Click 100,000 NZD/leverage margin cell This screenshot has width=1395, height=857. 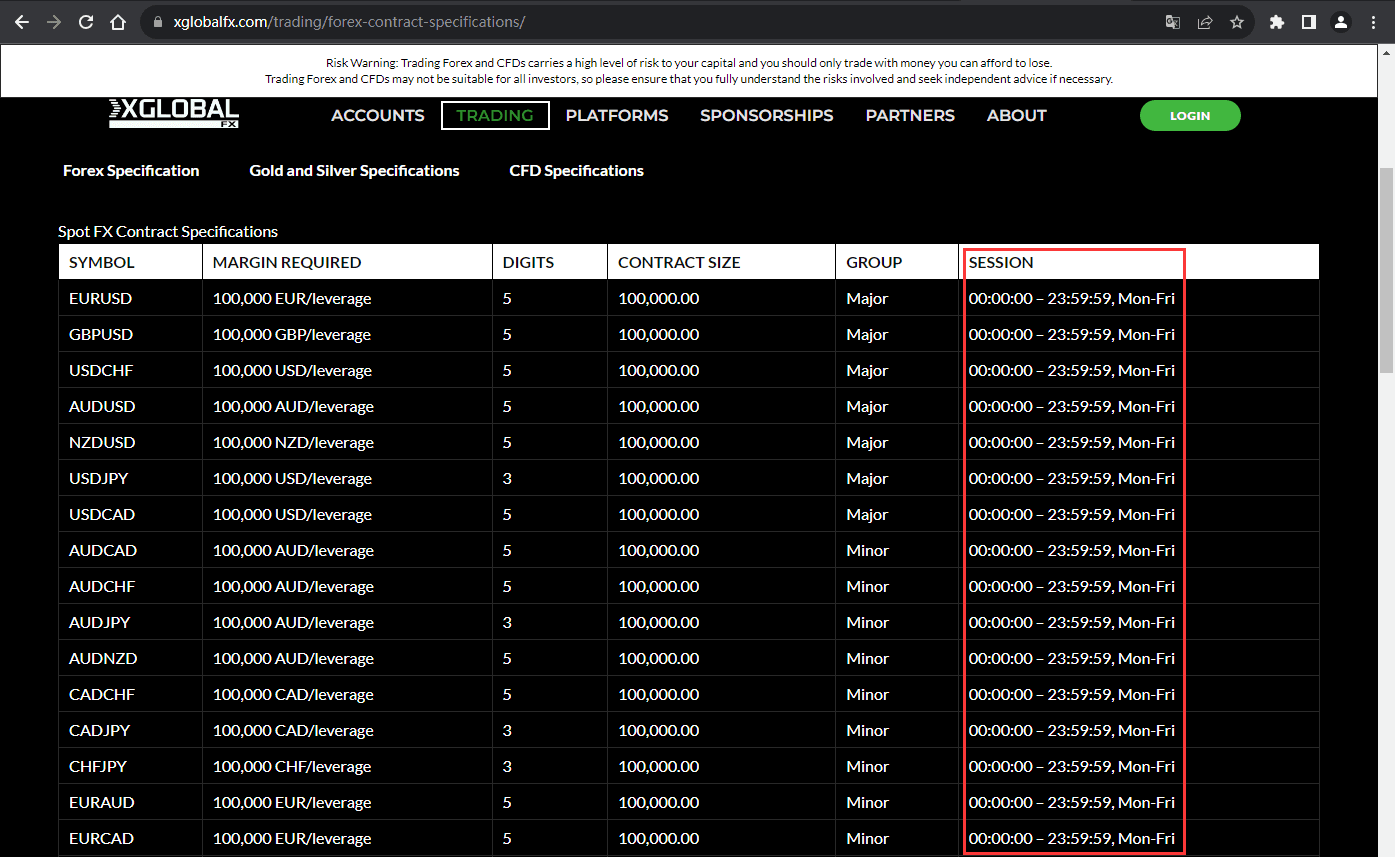tap(347, 442)
